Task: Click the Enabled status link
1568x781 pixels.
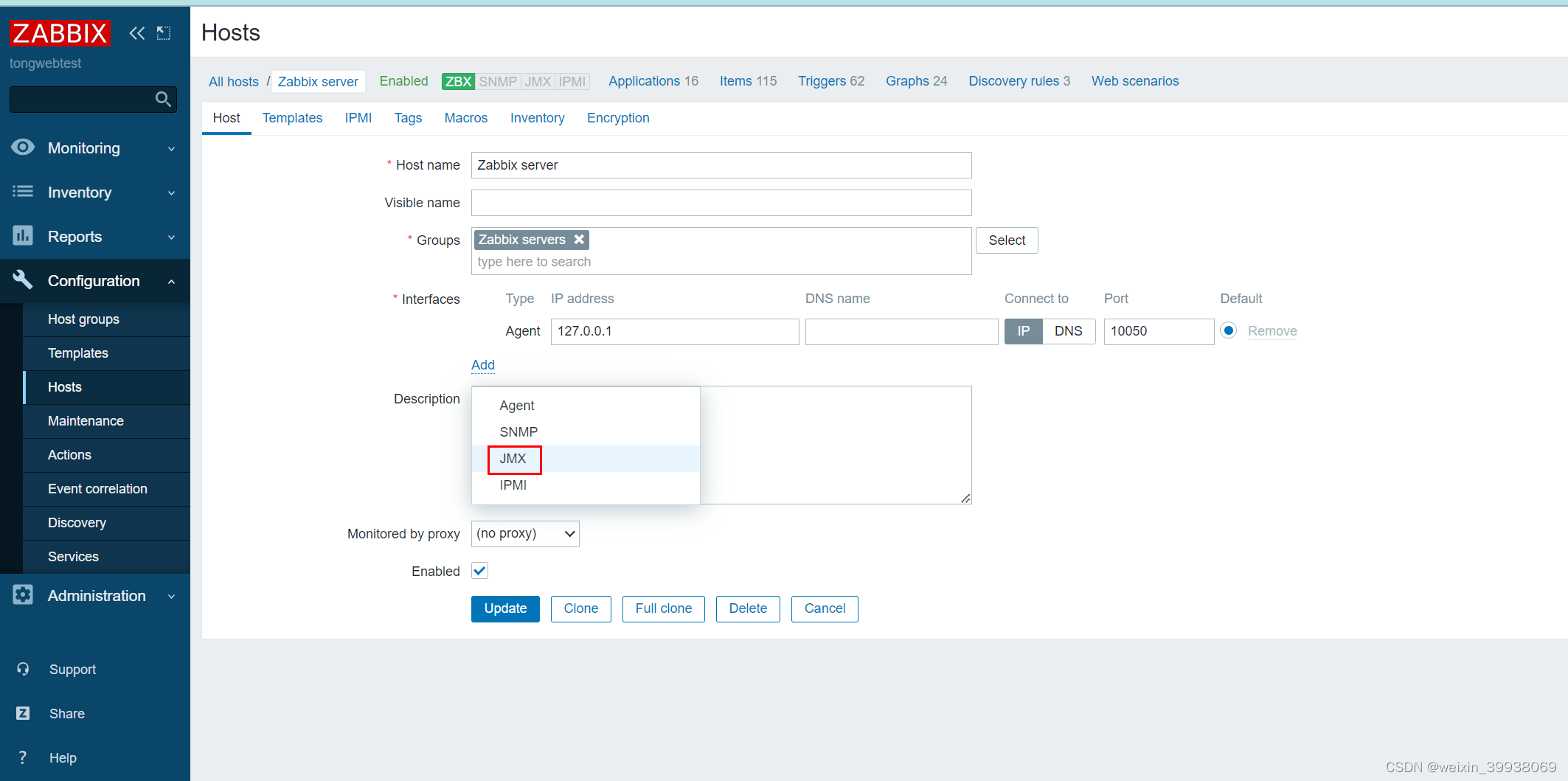Action: pos(403,81)
